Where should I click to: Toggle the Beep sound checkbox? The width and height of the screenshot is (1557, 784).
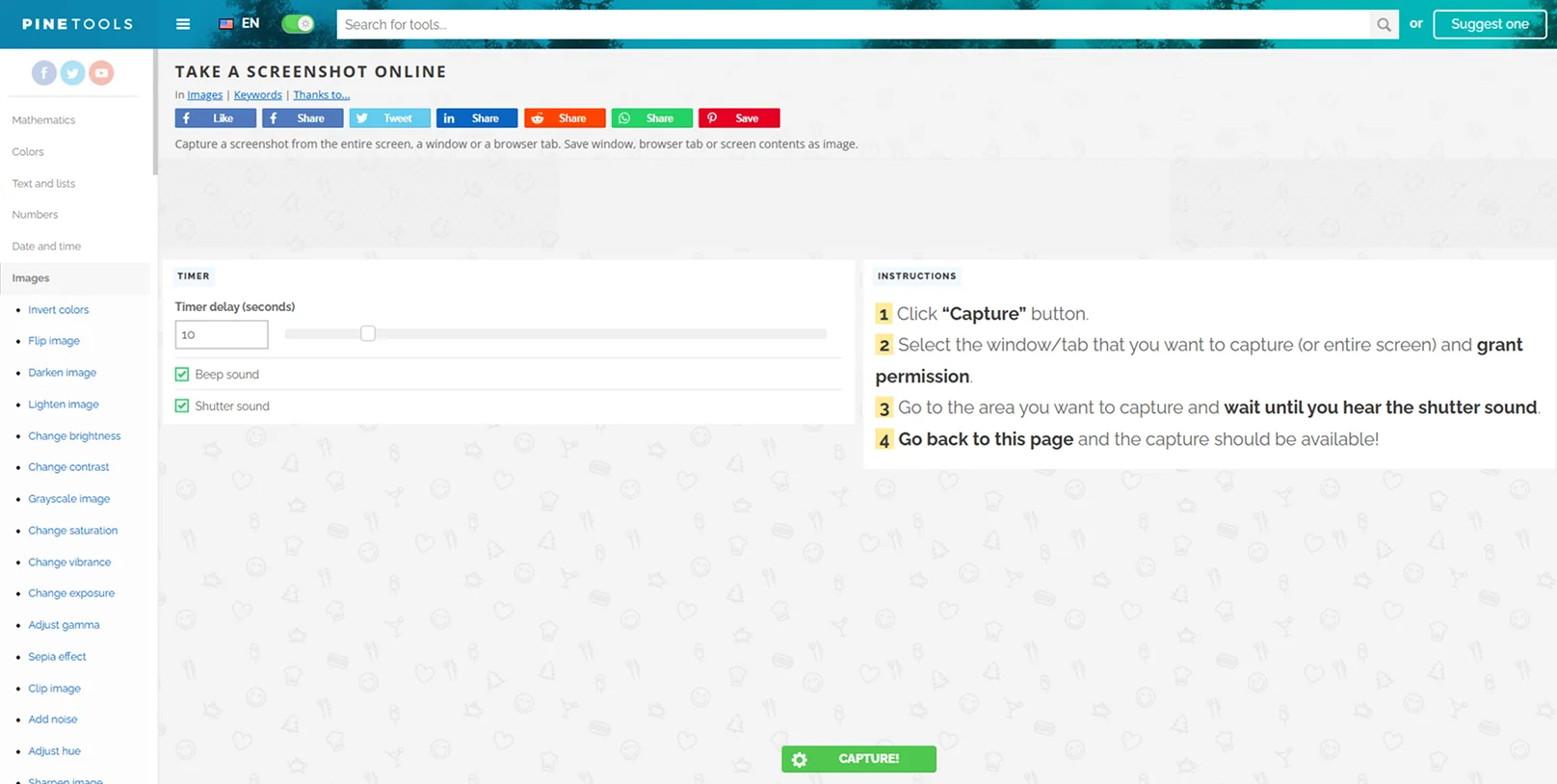pos(182,374)
